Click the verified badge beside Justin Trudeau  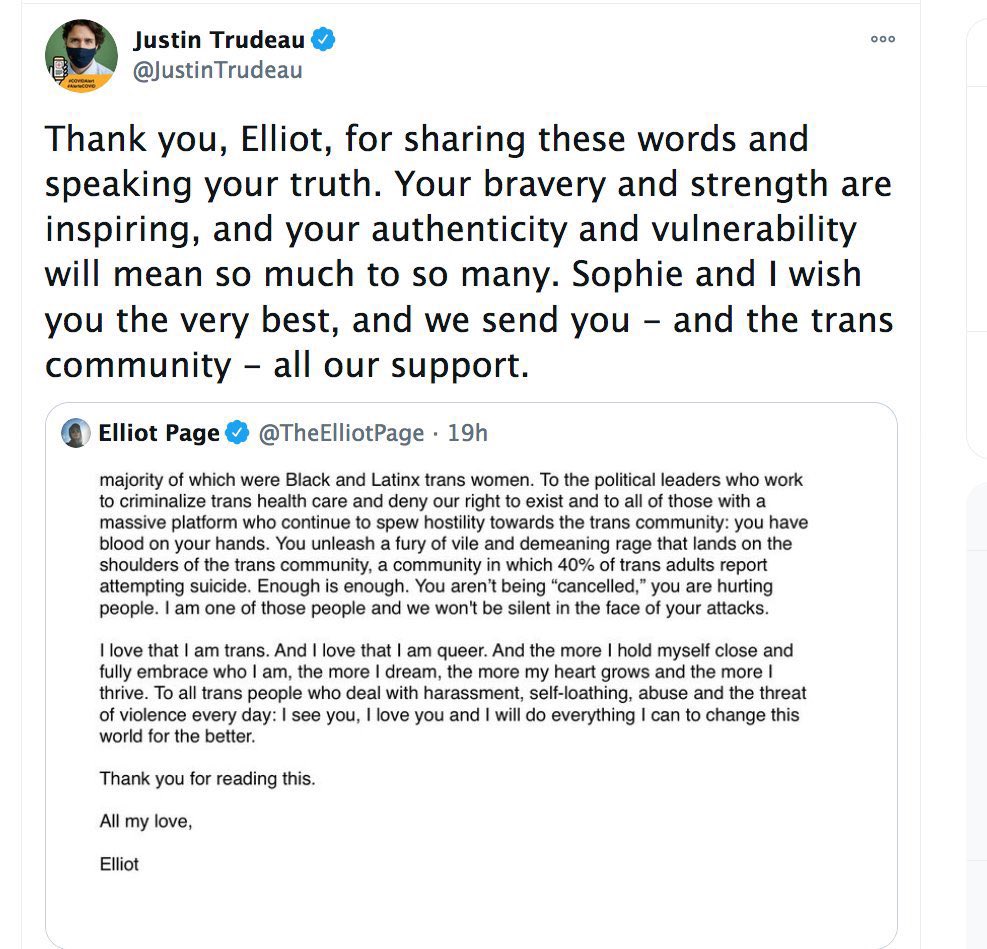coord(323,40)
